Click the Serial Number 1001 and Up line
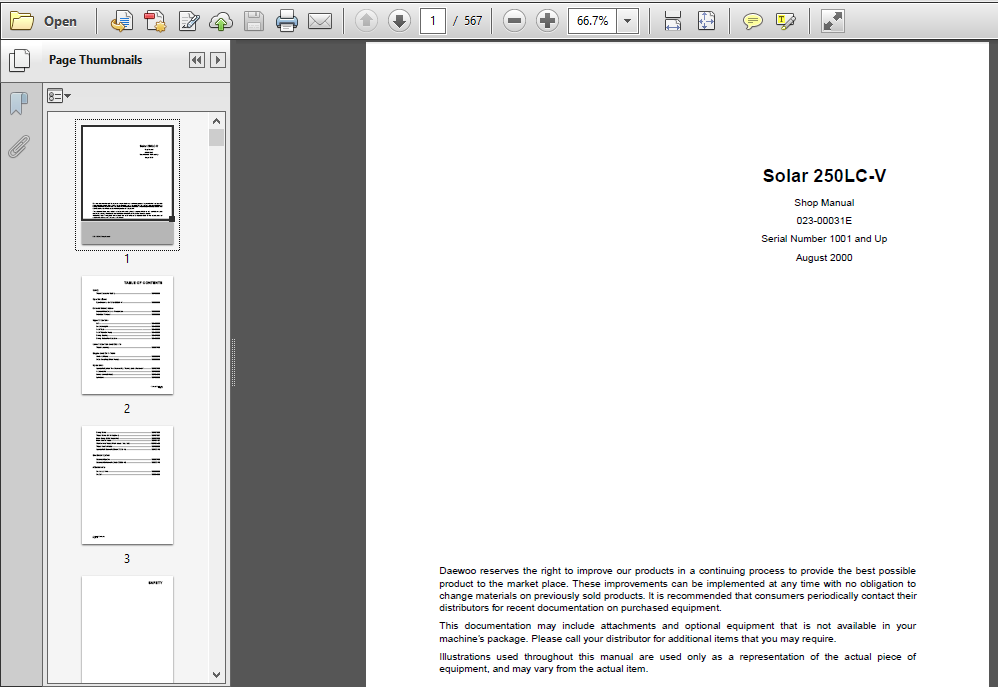This screenshot has width=998, height=687. point(824,239)
